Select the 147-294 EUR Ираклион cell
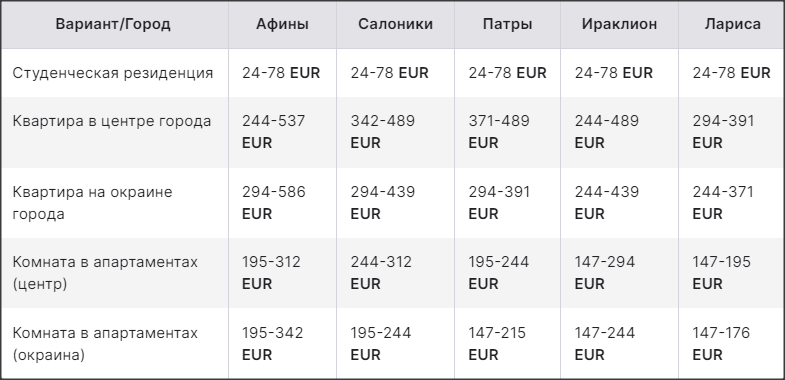The height and width of the screenshot is (380, 785). pos(604,273)
